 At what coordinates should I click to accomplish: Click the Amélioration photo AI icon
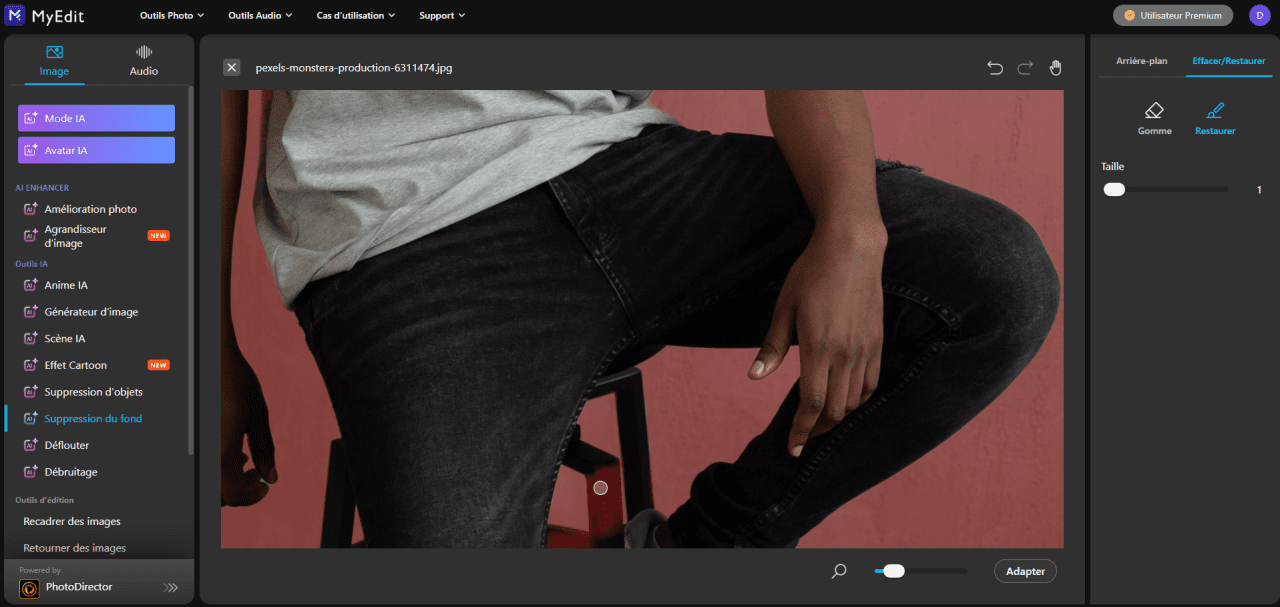pyautogui.click(x=31, y=209)
